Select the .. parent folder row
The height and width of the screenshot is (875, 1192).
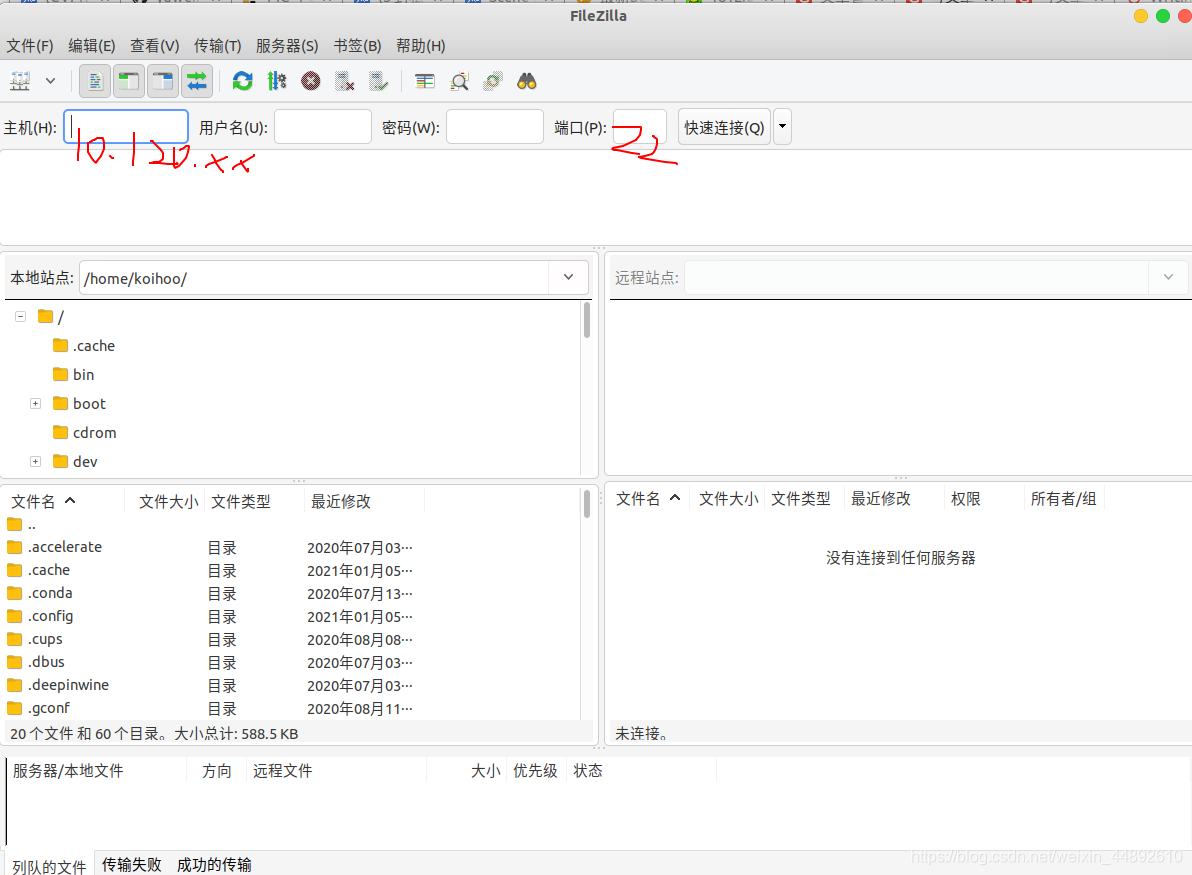(291, 525)
